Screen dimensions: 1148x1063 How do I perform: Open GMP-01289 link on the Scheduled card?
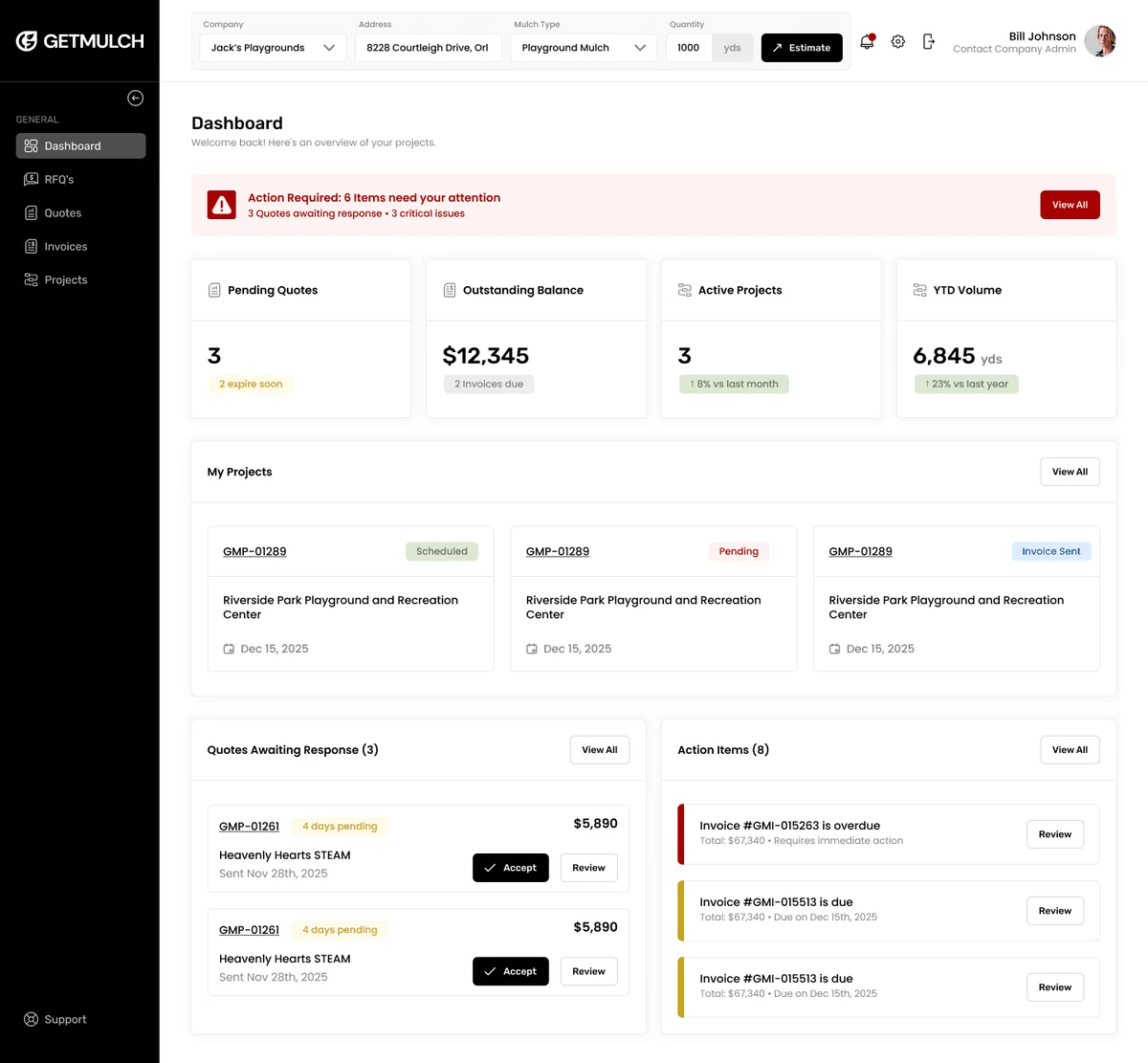(x=254, y=551)
